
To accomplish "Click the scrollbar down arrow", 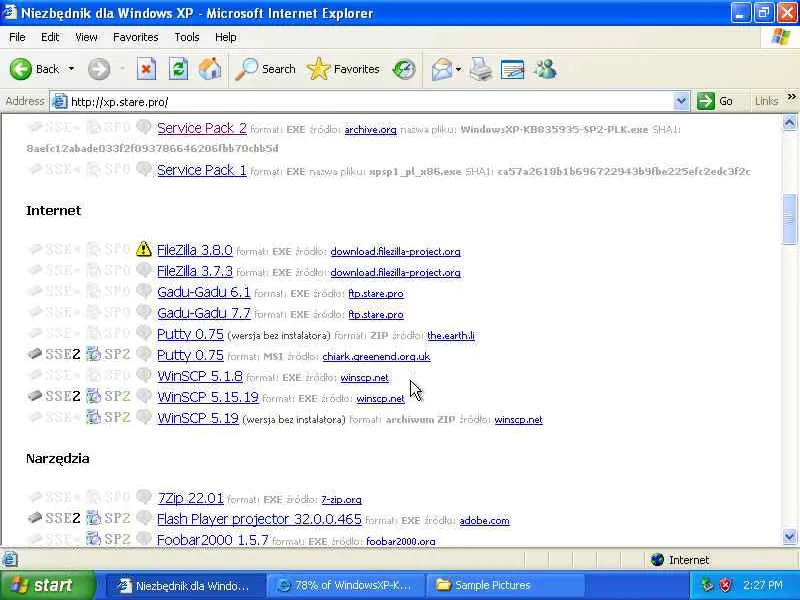I will point(789,537).
